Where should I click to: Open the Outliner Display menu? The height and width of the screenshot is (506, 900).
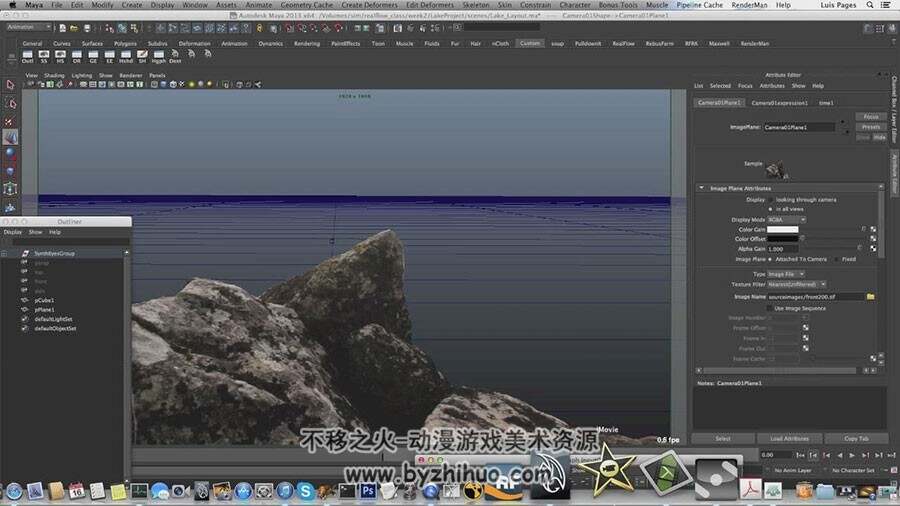(13, 232)
